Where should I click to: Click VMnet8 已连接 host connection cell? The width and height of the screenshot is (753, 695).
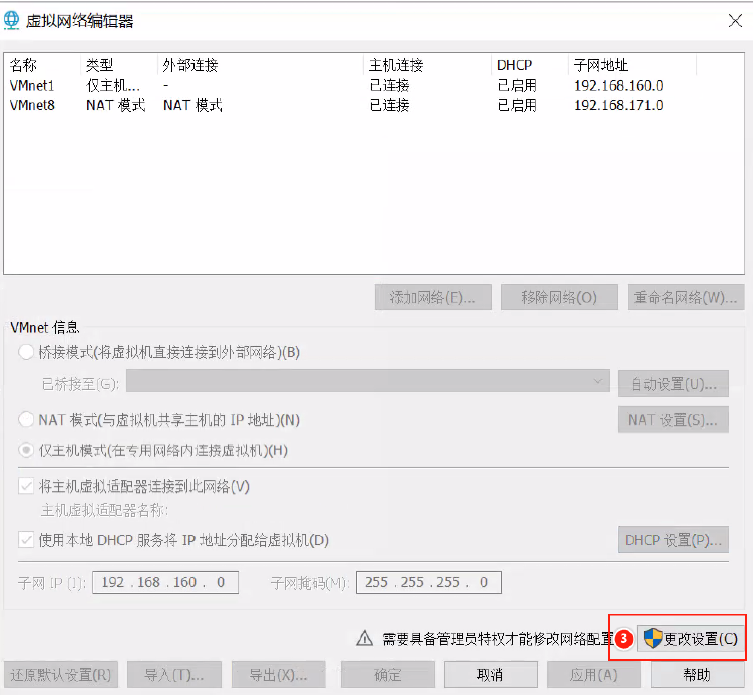389,105
